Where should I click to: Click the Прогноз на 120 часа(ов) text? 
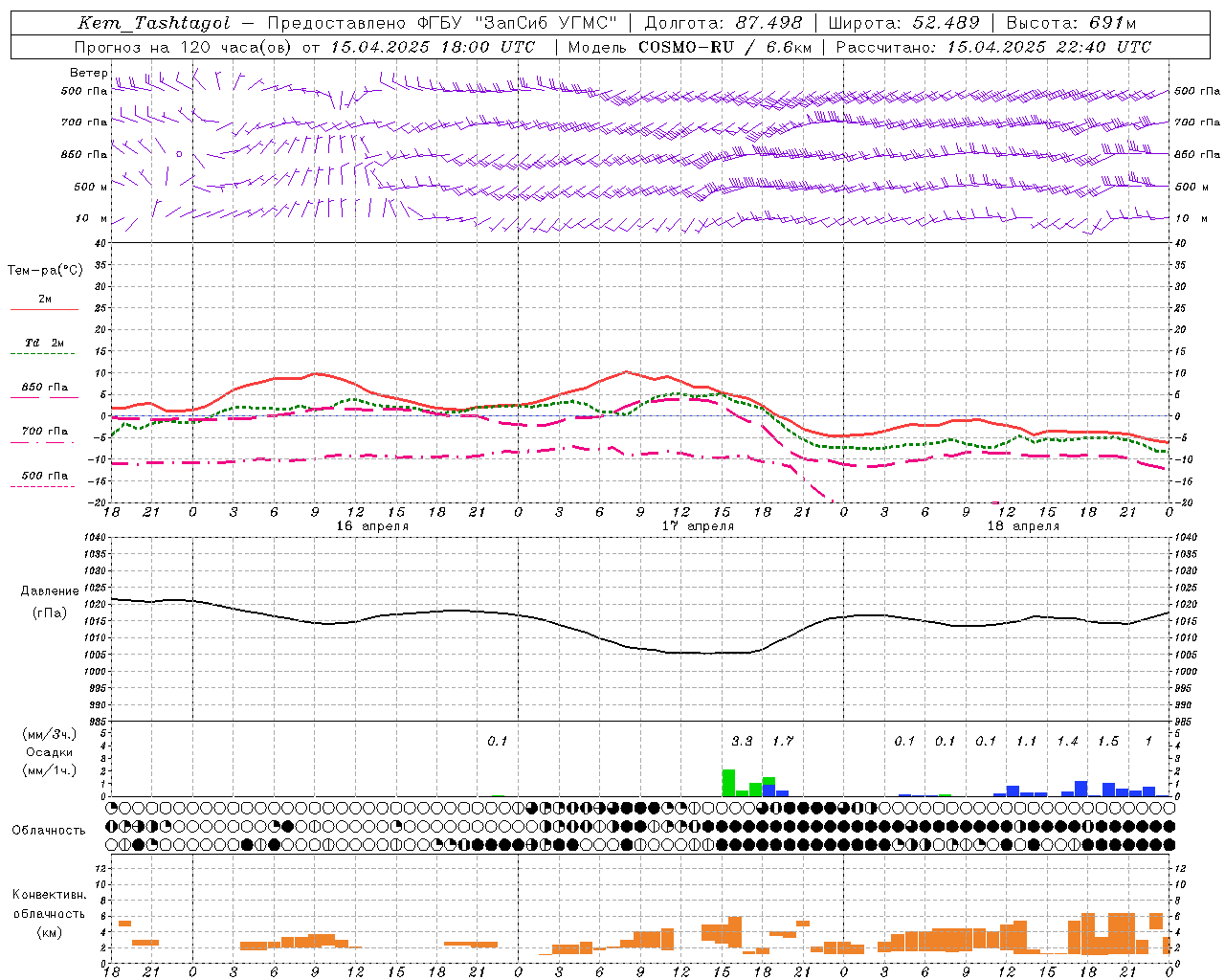[x=183, y=47]
